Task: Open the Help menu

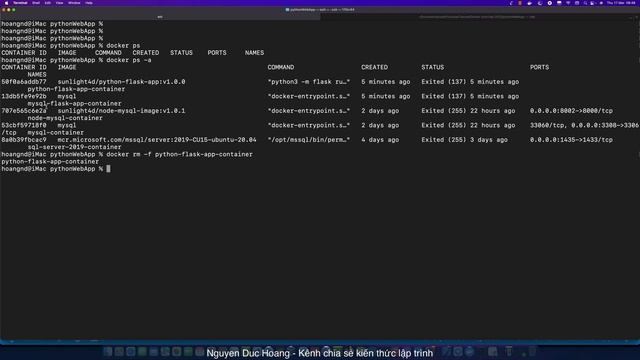Action: click(x=89, y=3)
